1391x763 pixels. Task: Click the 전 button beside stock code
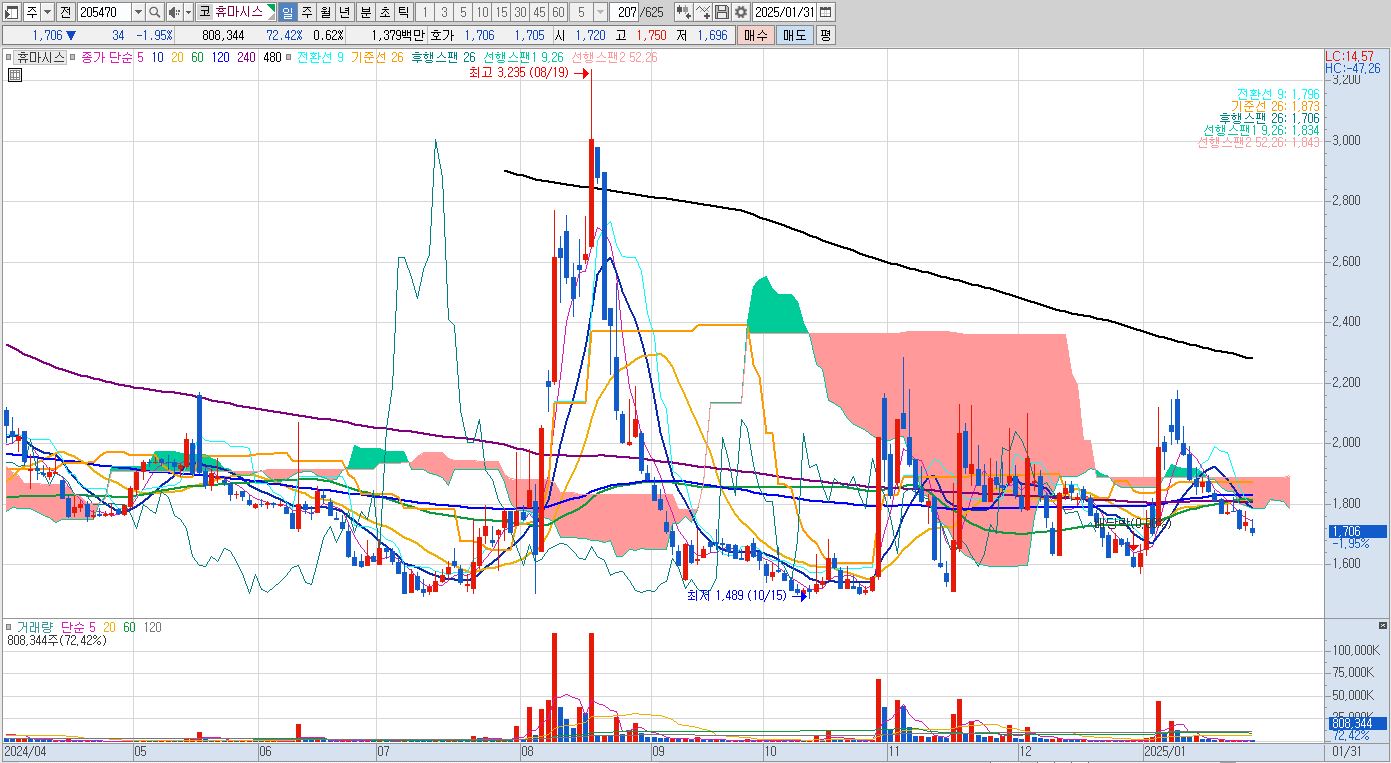click(66, 12)
